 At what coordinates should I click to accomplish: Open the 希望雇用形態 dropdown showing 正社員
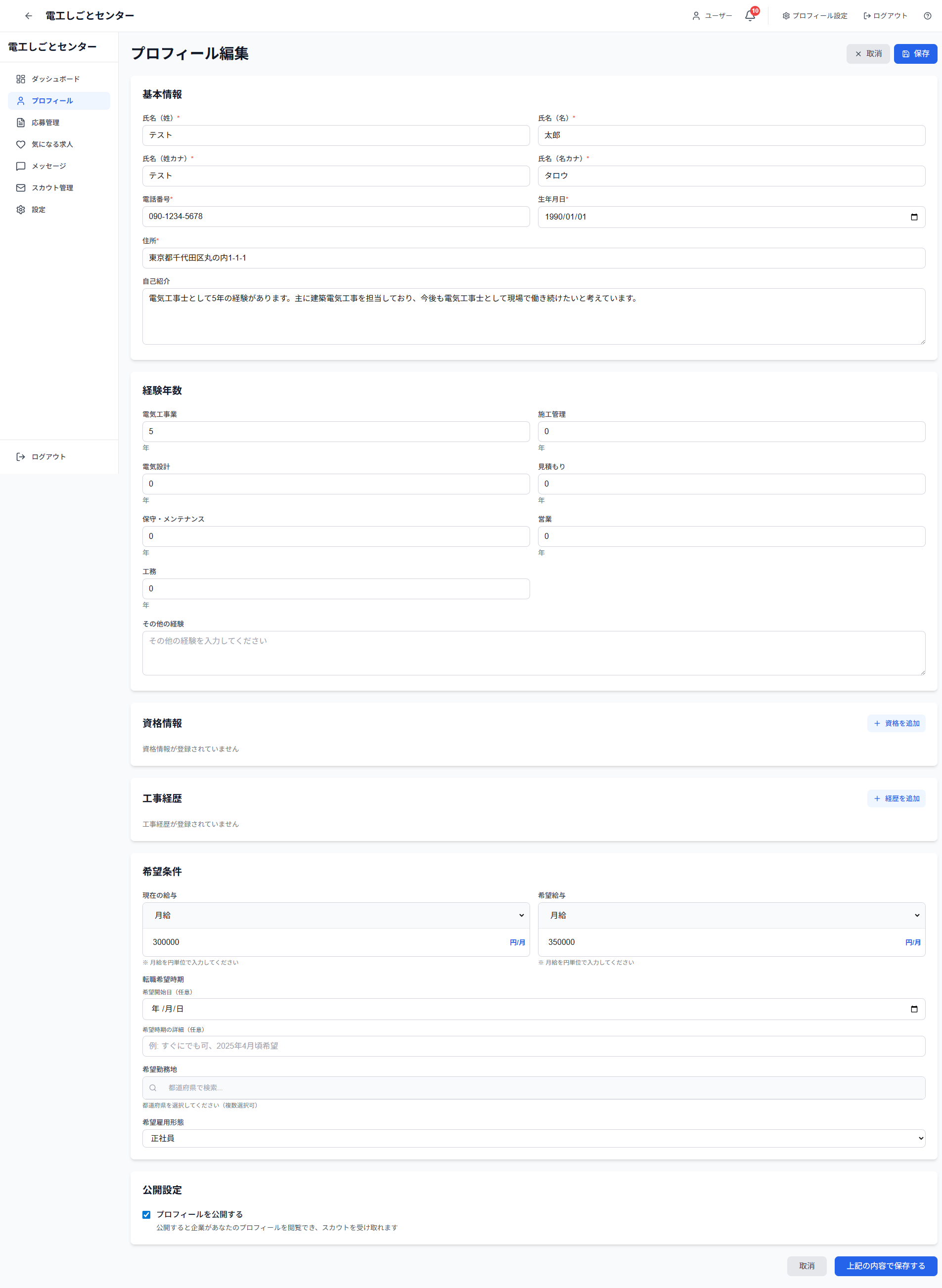[533, 1138]
